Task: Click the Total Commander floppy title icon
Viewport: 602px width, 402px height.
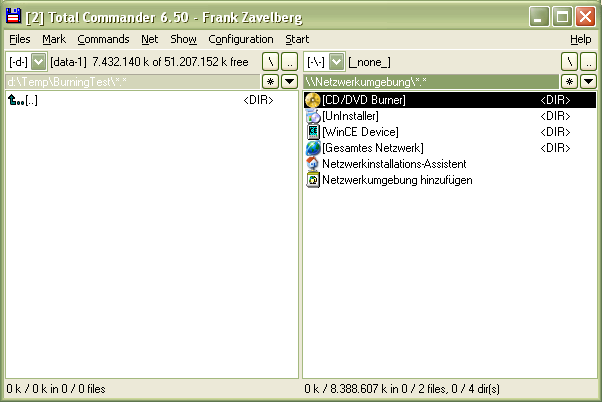Action: coord(13,17)
